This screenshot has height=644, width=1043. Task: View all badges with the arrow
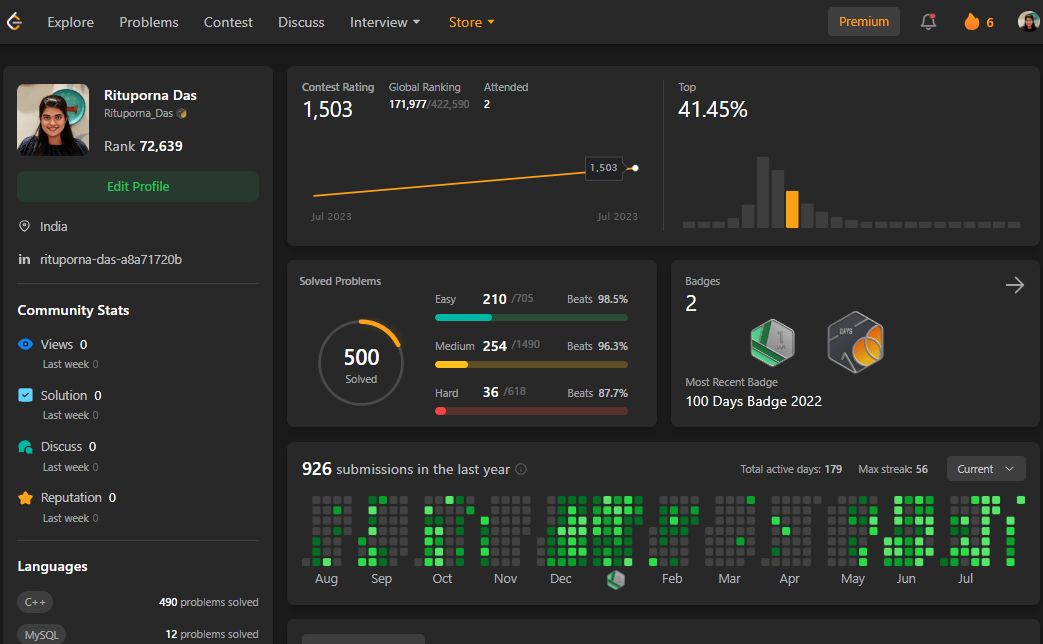(x=1014, y=285)
